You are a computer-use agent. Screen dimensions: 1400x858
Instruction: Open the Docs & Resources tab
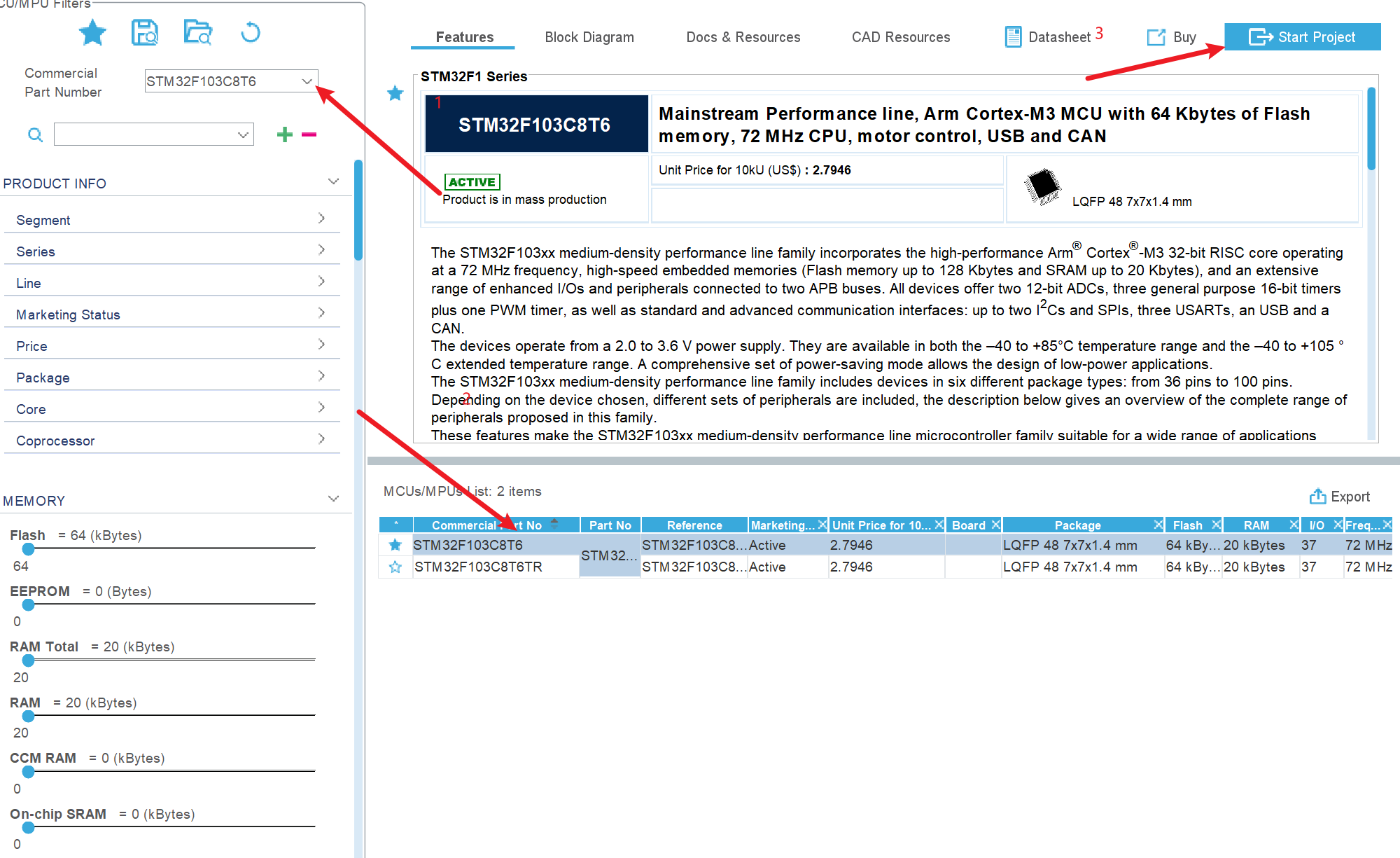point(743,37)
